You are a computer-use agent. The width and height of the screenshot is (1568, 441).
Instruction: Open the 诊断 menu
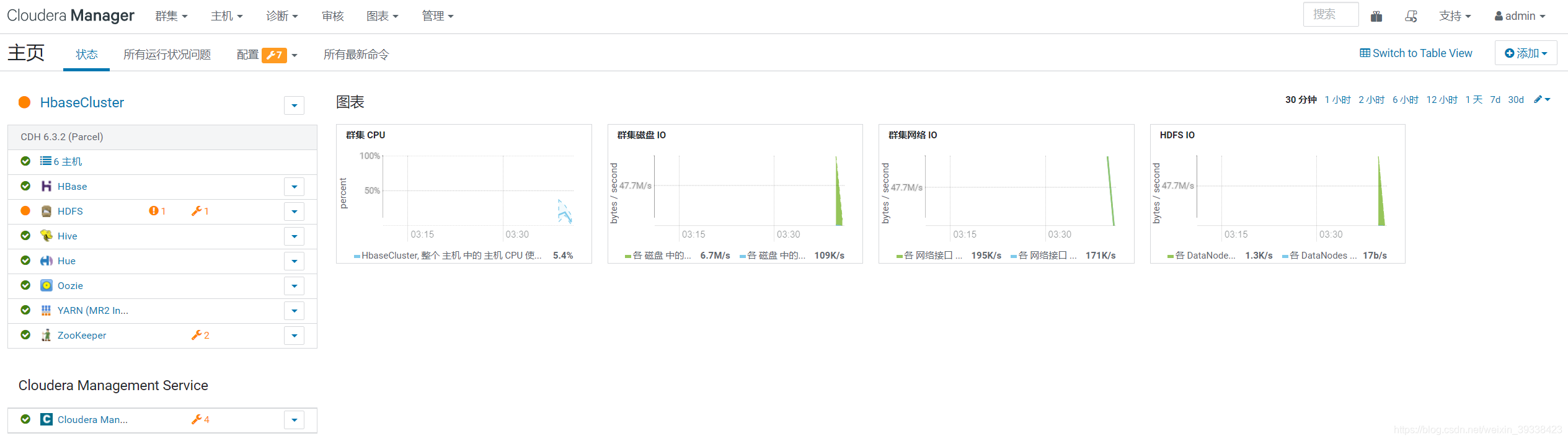pyautogui.click(x=282, y=16)
